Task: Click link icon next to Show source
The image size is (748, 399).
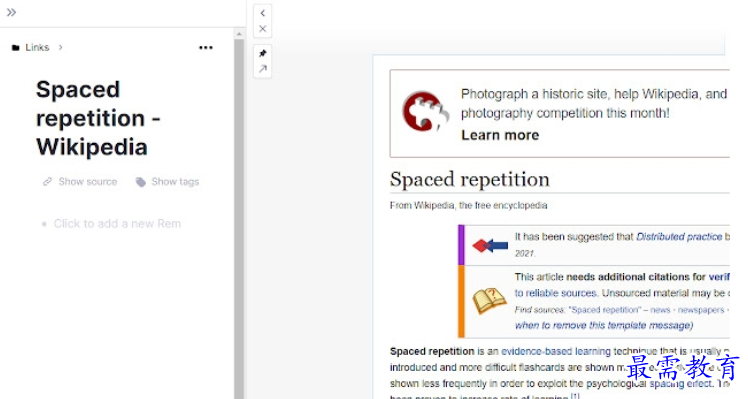Action: (x=47, y=181)
